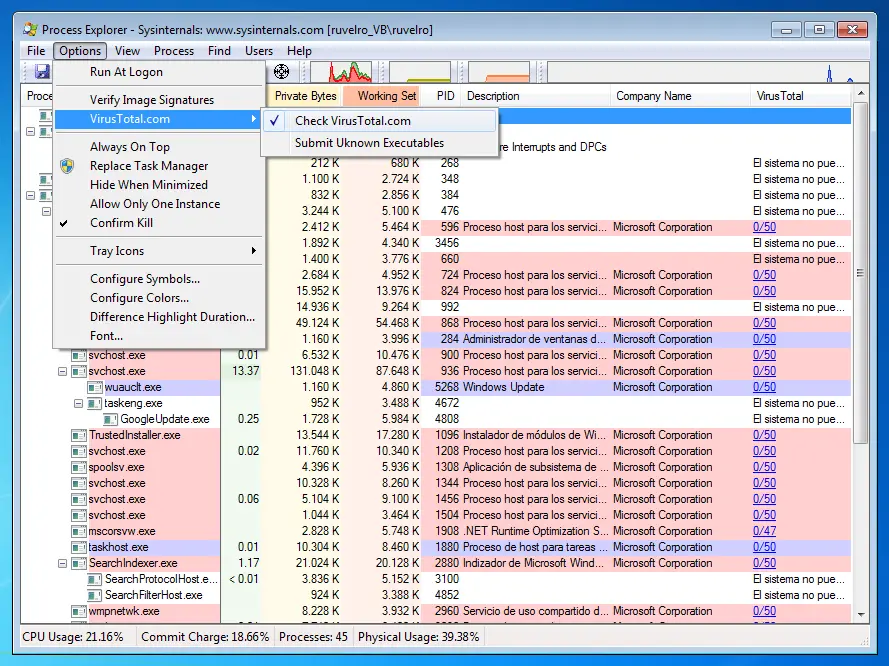Screen dimensions: 889x666
Task: Open the Process menu
Action: click(x=173, y=51)
